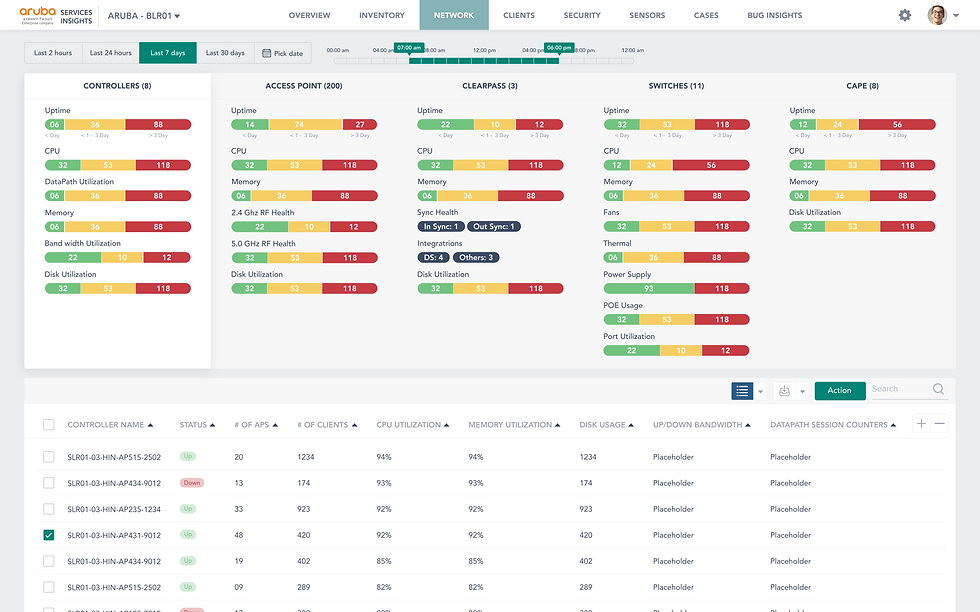Viewport: 980px width, 612px height.
Task: Switch to the Security tab
Action: tap(582, 15)
